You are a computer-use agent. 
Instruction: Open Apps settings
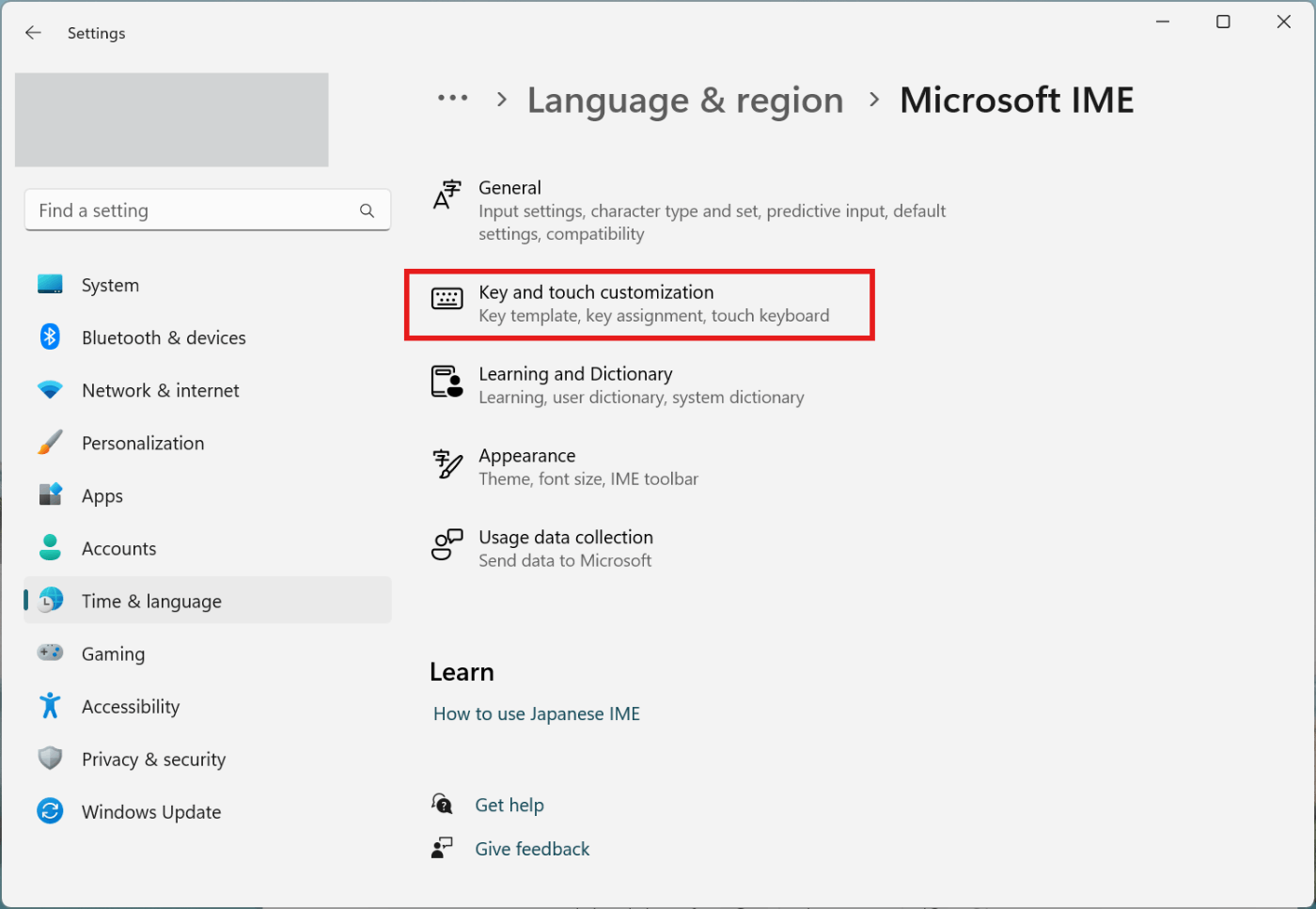[x=208, y=495]
